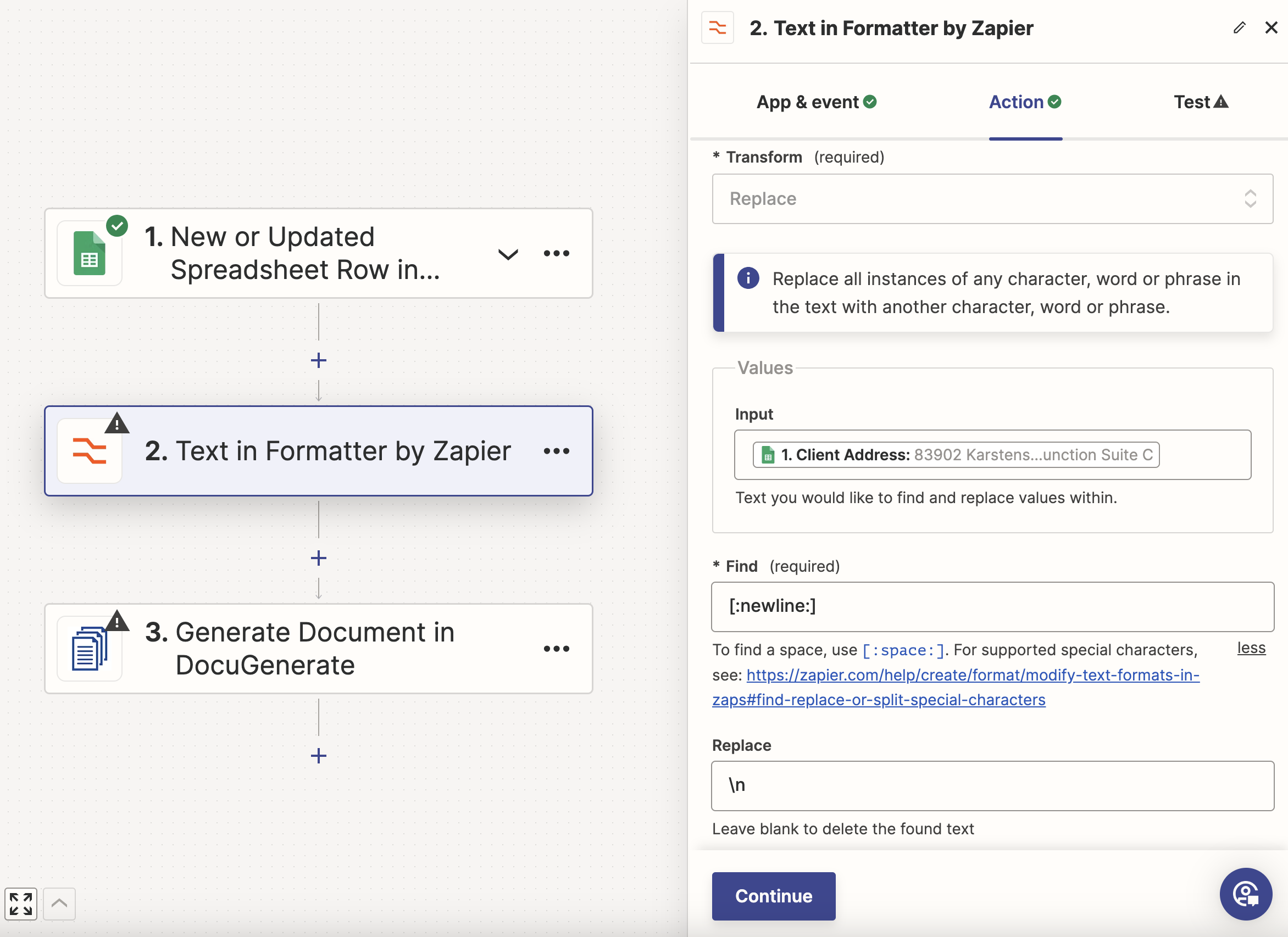The height and width of the screenshot is (937, 1288).
Task: Click the Google Sheets icon on step 1
Action: (89, 253)
